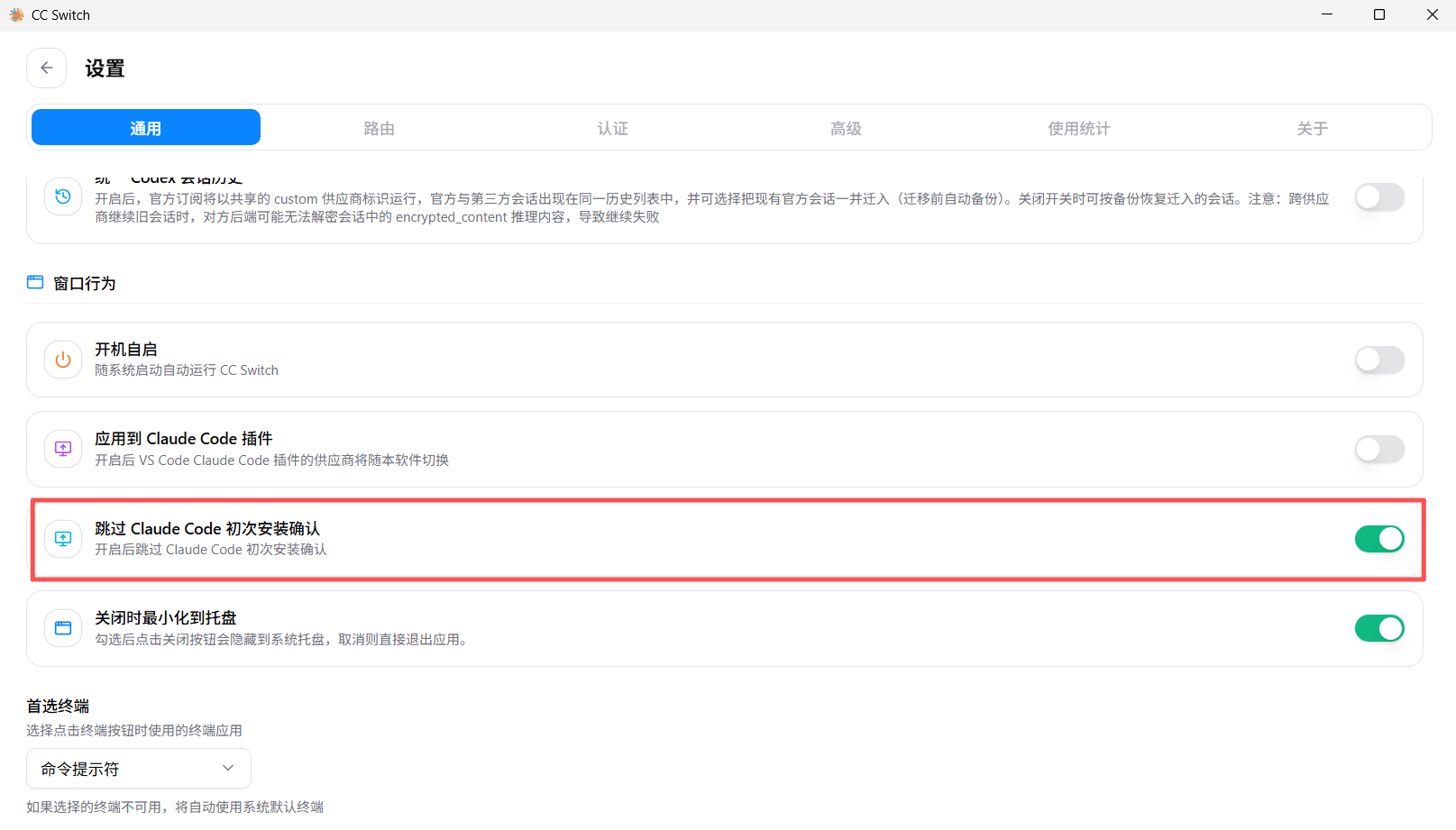Click the power icon for 开机自启
The width and height of the screenshot is (1456, 830).
[63, 360]
